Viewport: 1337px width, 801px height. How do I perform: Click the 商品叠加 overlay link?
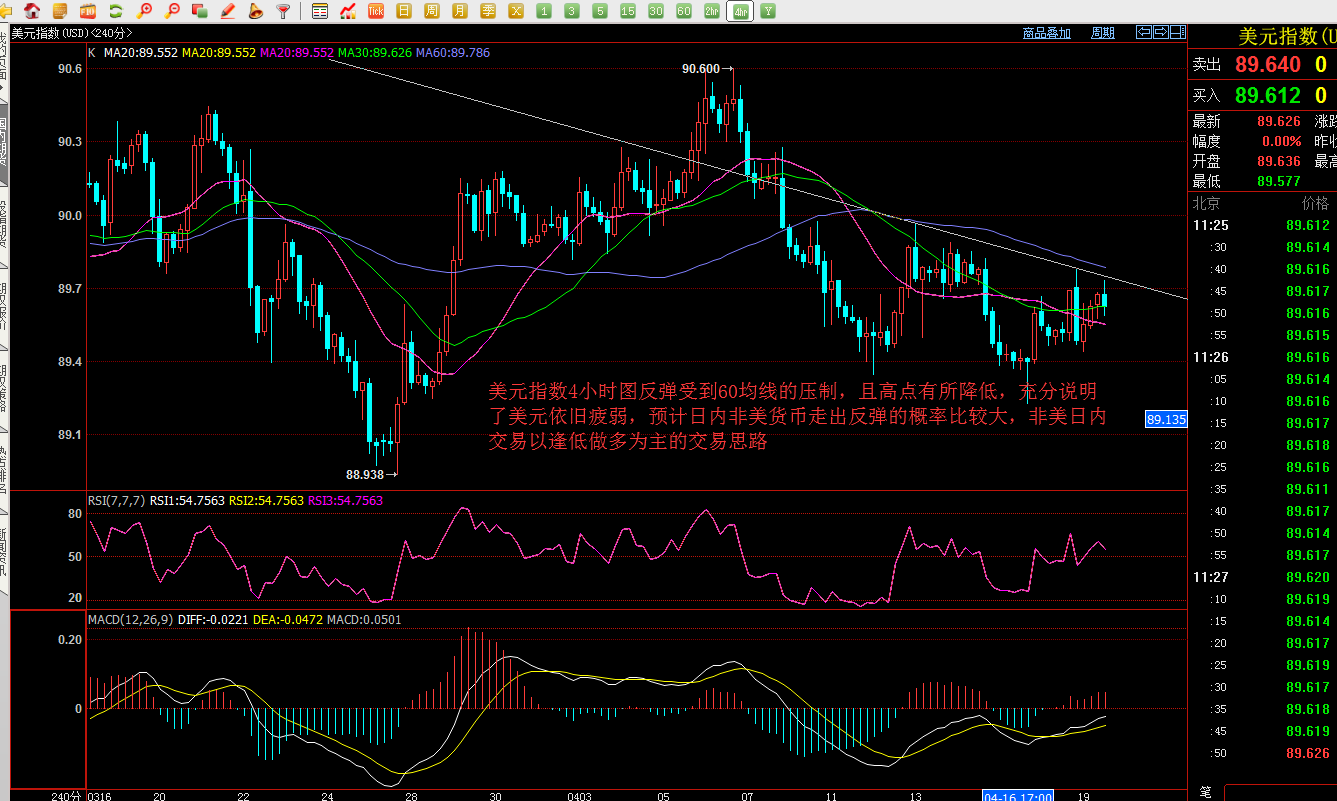click(x=1046, y=33)
